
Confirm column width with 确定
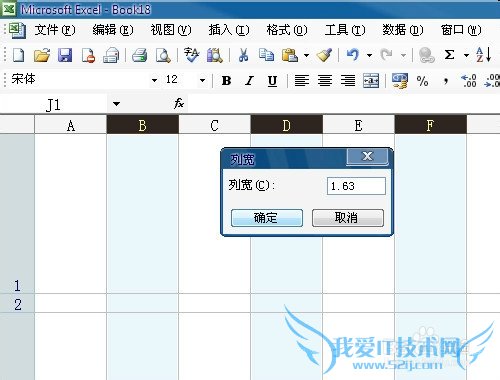267,218
